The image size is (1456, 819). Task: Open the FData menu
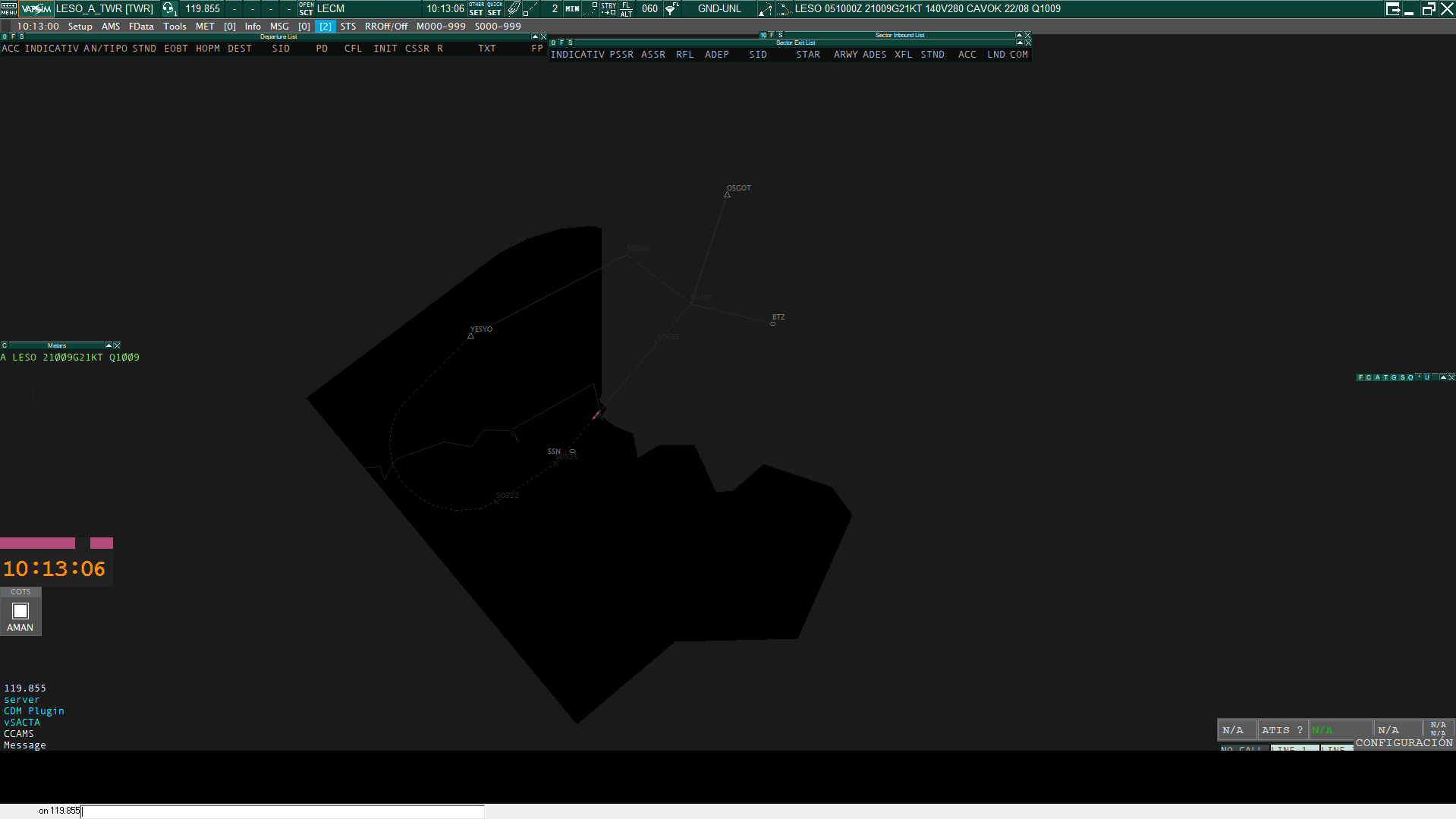[141, 26]
